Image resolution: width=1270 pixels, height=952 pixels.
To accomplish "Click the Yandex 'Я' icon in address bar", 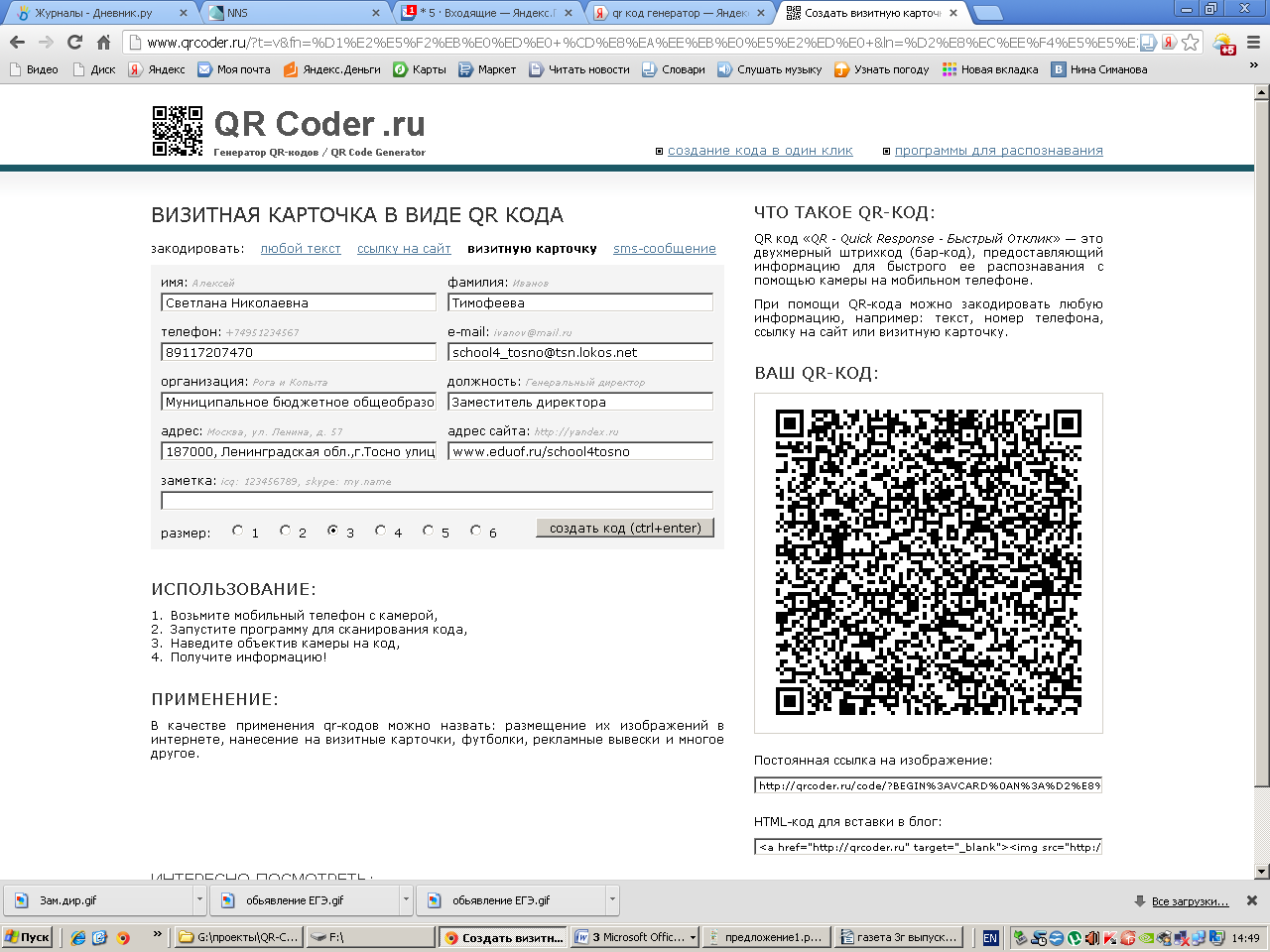I will point(1170,43).
